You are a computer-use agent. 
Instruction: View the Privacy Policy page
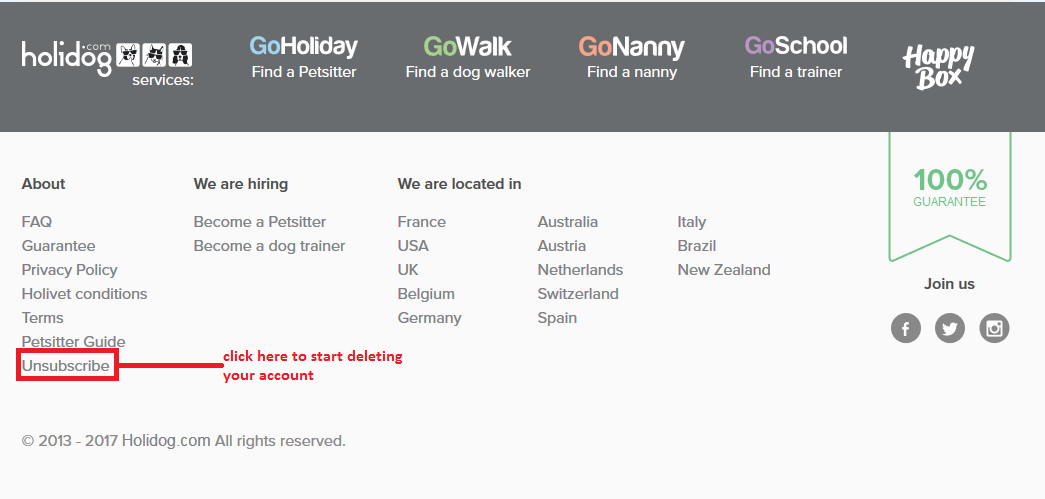click(x=69, y=270)
